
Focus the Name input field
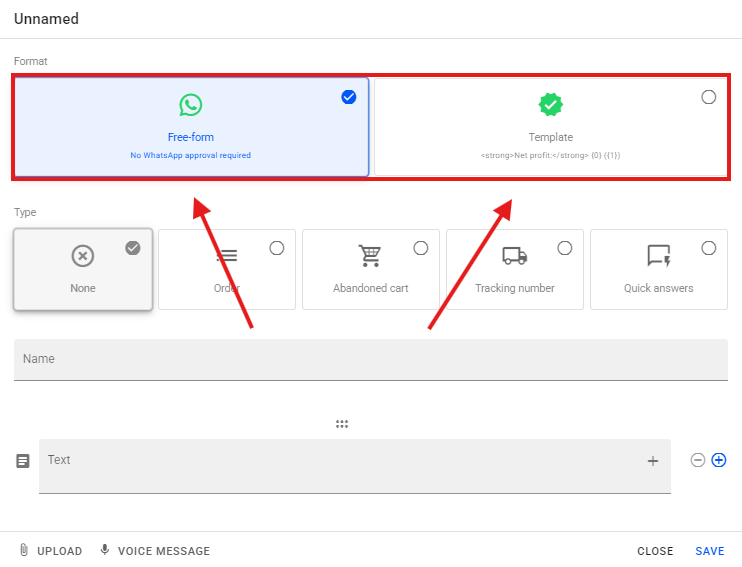370,360
